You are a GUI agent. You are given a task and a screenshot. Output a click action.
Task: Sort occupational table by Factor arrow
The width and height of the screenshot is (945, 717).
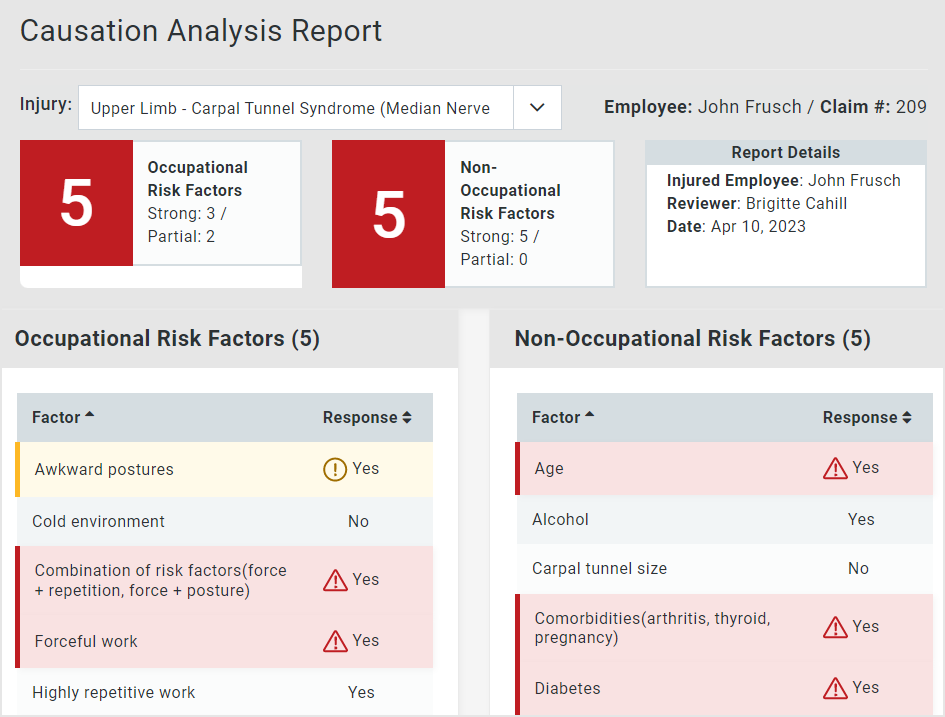[90, 416]
